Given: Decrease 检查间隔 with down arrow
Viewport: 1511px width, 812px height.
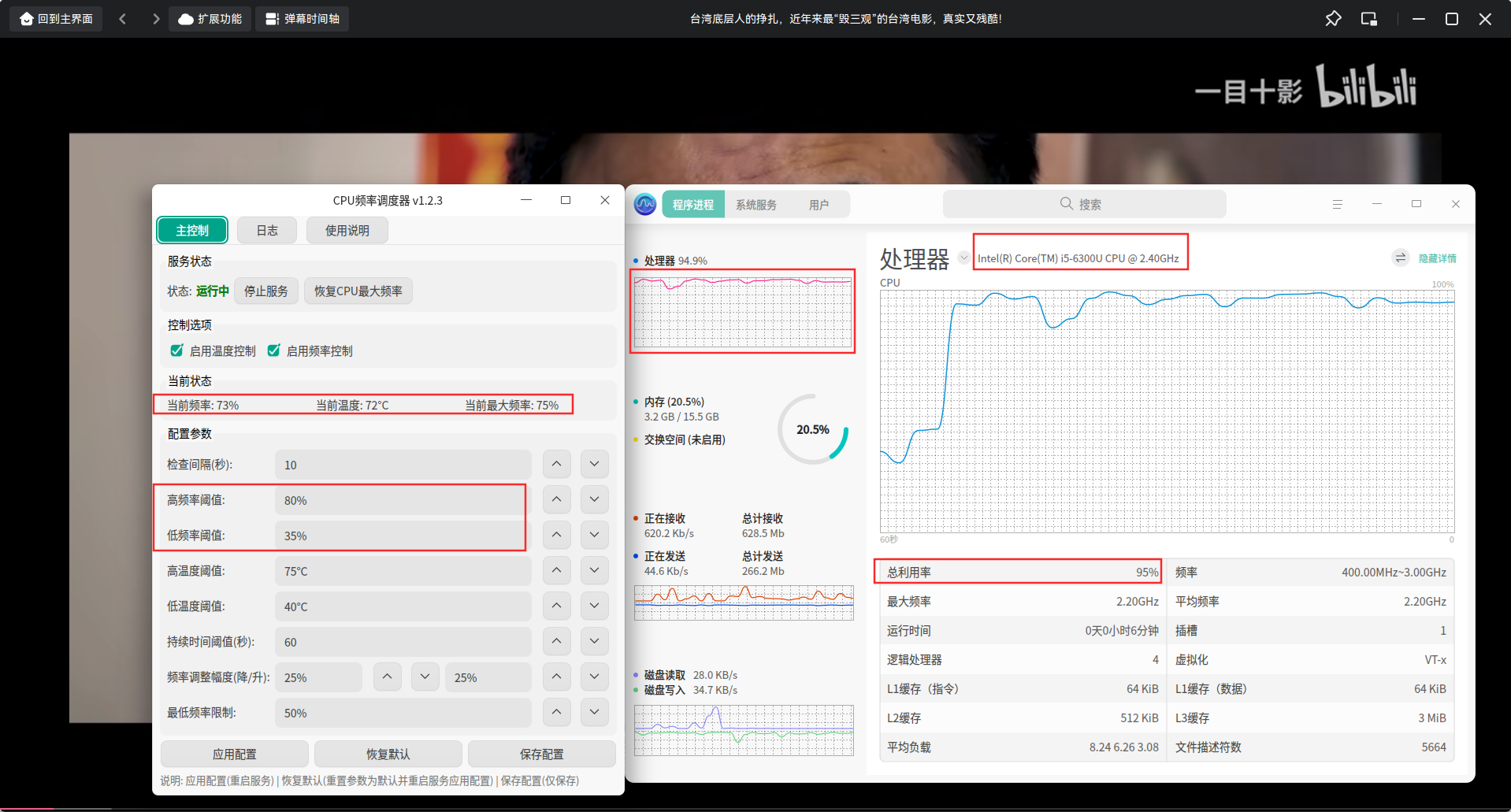Looking at the screenshot, I should pos(595,464).
